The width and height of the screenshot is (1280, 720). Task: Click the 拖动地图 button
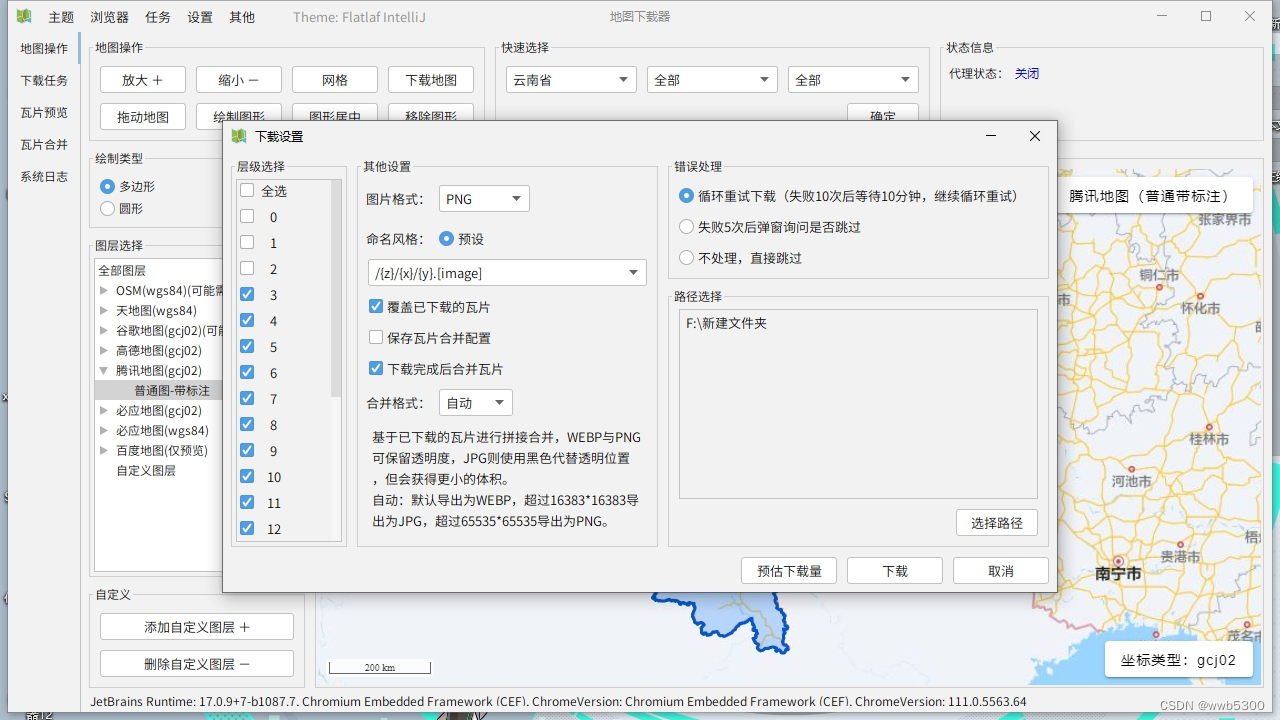(x=143, y=116)
